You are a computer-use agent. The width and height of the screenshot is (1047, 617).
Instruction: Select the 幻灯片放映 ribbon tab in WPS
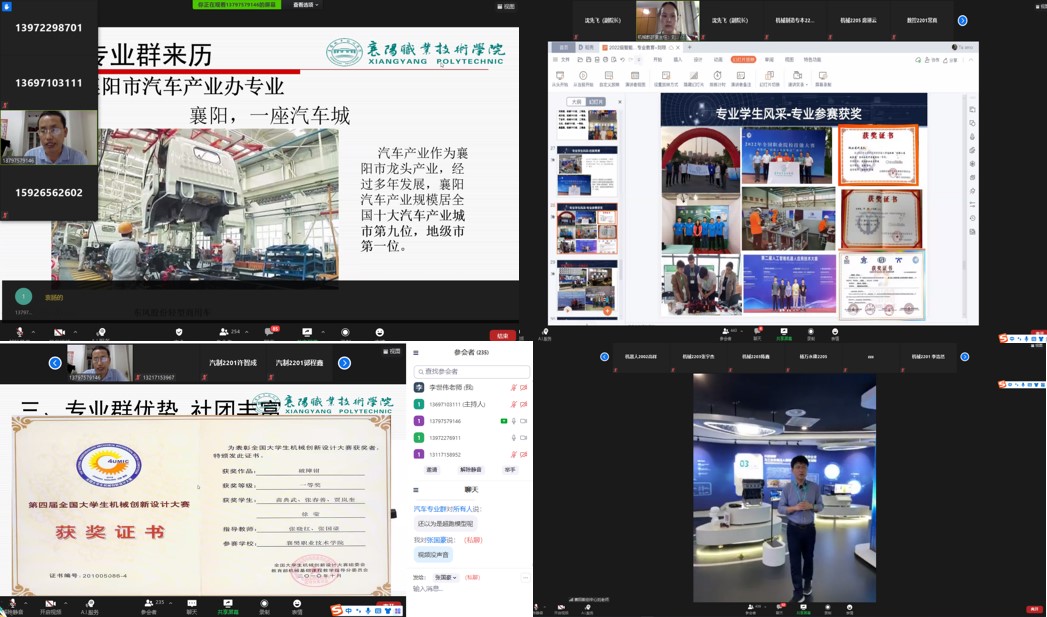[x=743, y=60]
